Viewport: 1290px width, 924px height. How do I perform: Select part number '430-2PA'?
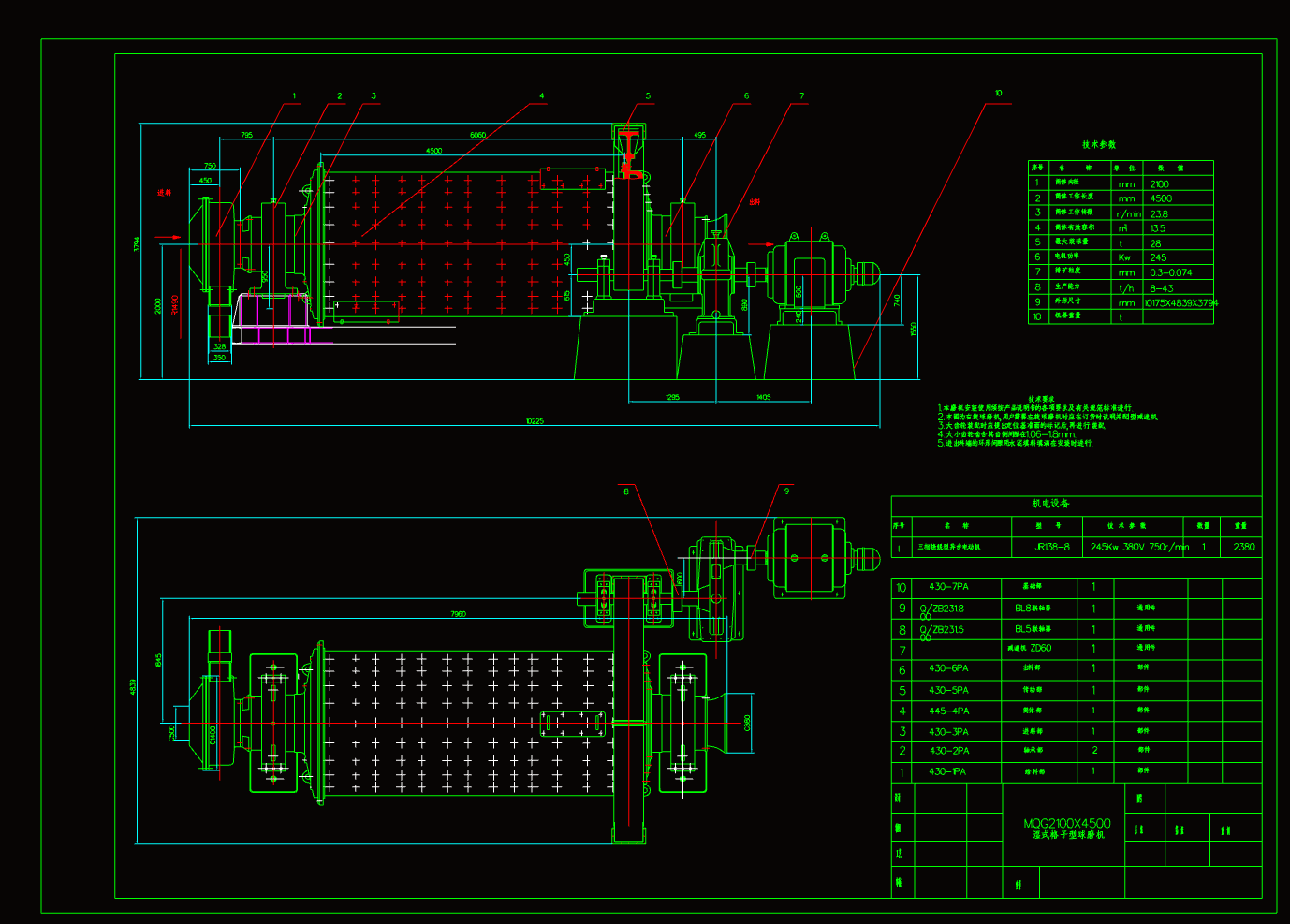(x=948, y=751)
